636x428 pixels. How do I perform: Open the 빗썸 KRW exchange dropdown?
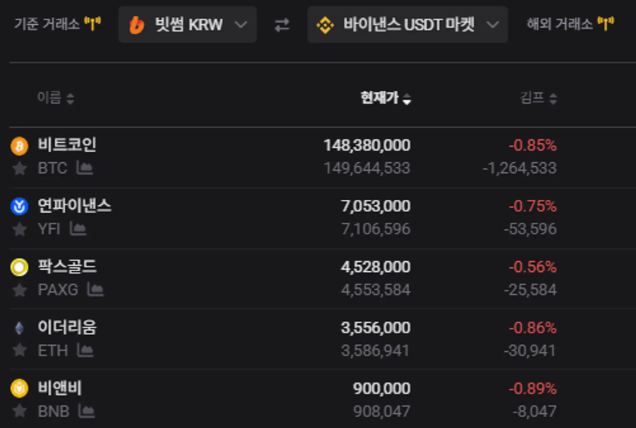pyautogui.click(x=187, y=25)
